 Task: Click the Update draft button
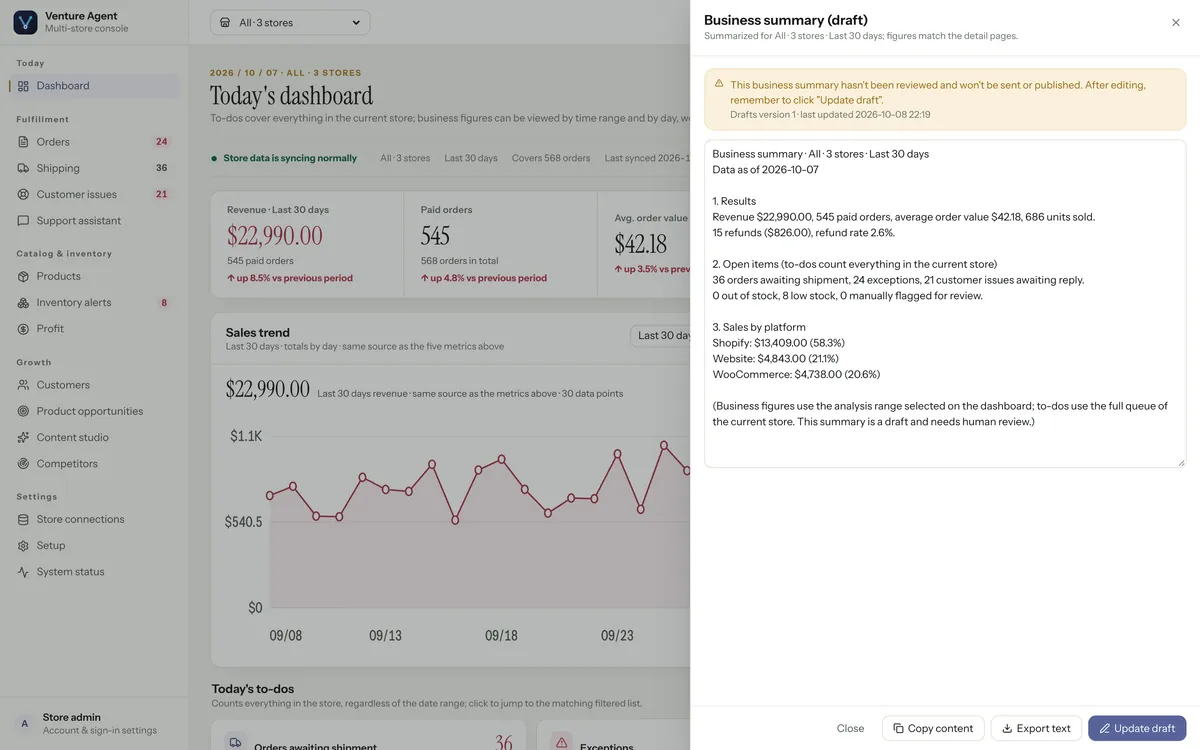click(x=1137, y=728)
